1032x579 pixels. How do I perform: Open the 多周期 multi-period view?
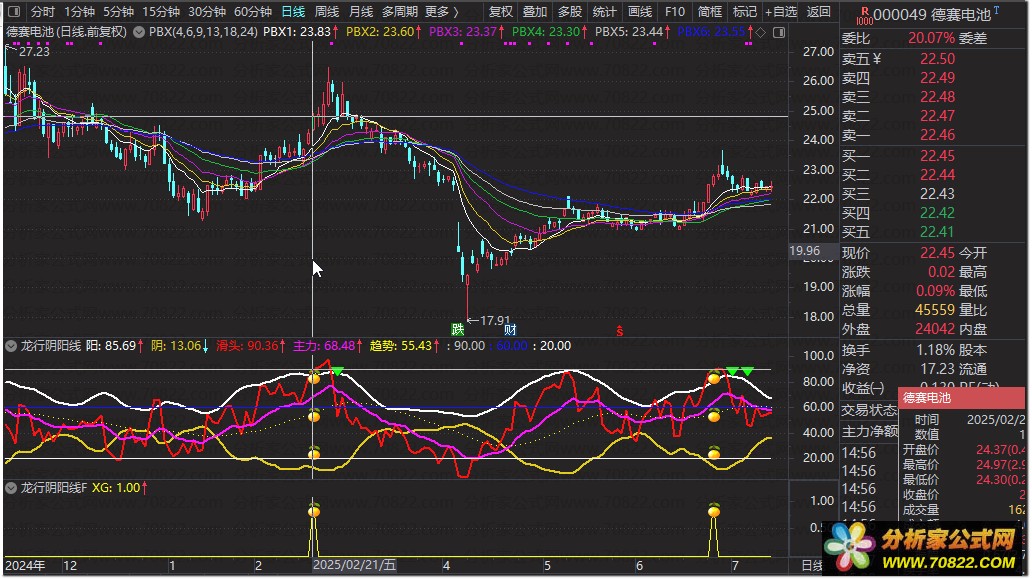[x=400, y=12]
